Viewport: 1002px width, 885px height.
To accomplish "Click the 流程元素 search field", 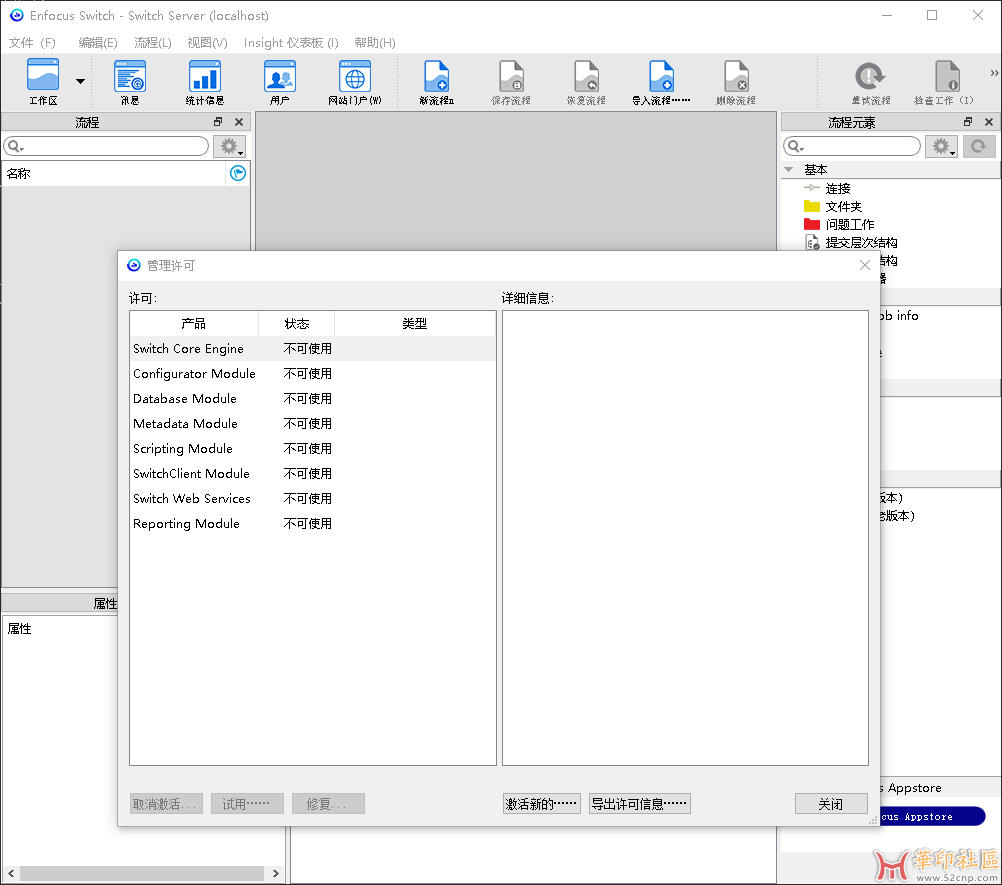I will pos(852,146).
